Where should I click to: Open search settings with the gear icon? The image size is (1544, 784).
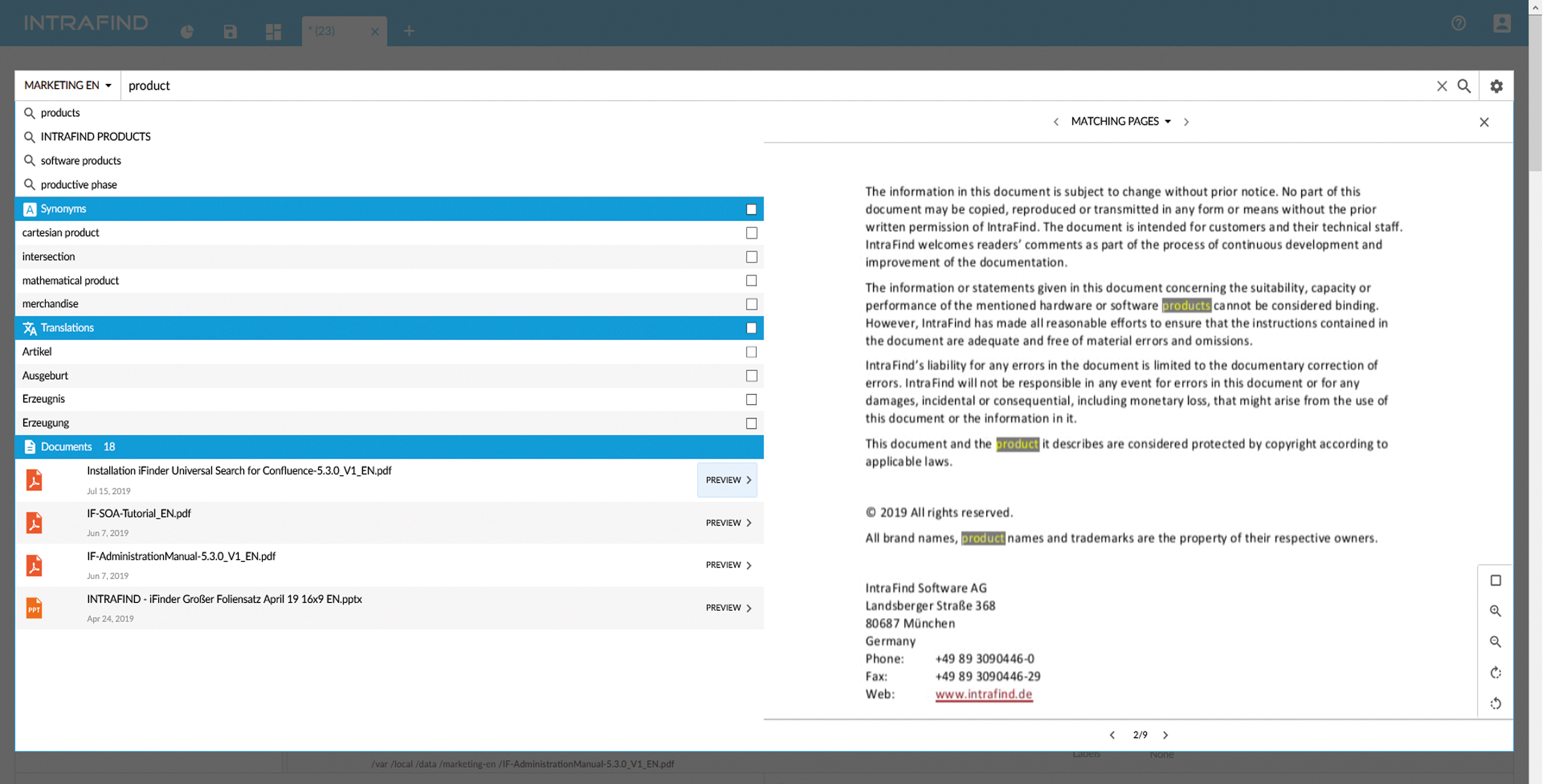click(x=1496, y=86)
